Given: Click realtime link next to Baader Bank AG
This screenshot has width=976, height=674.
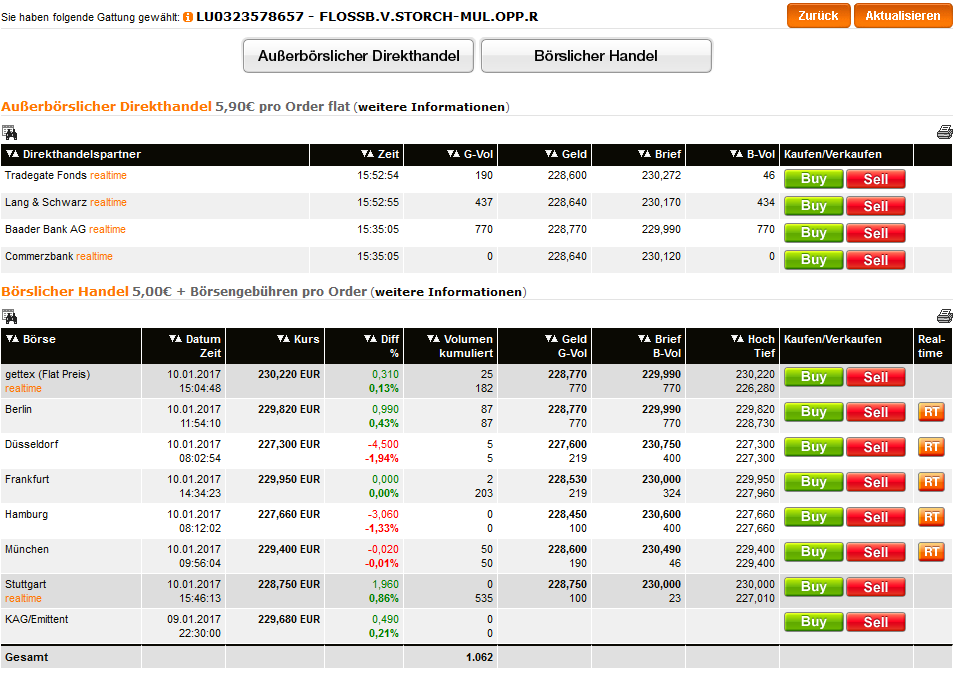Looking at the screenshot, I should [108, 230].
